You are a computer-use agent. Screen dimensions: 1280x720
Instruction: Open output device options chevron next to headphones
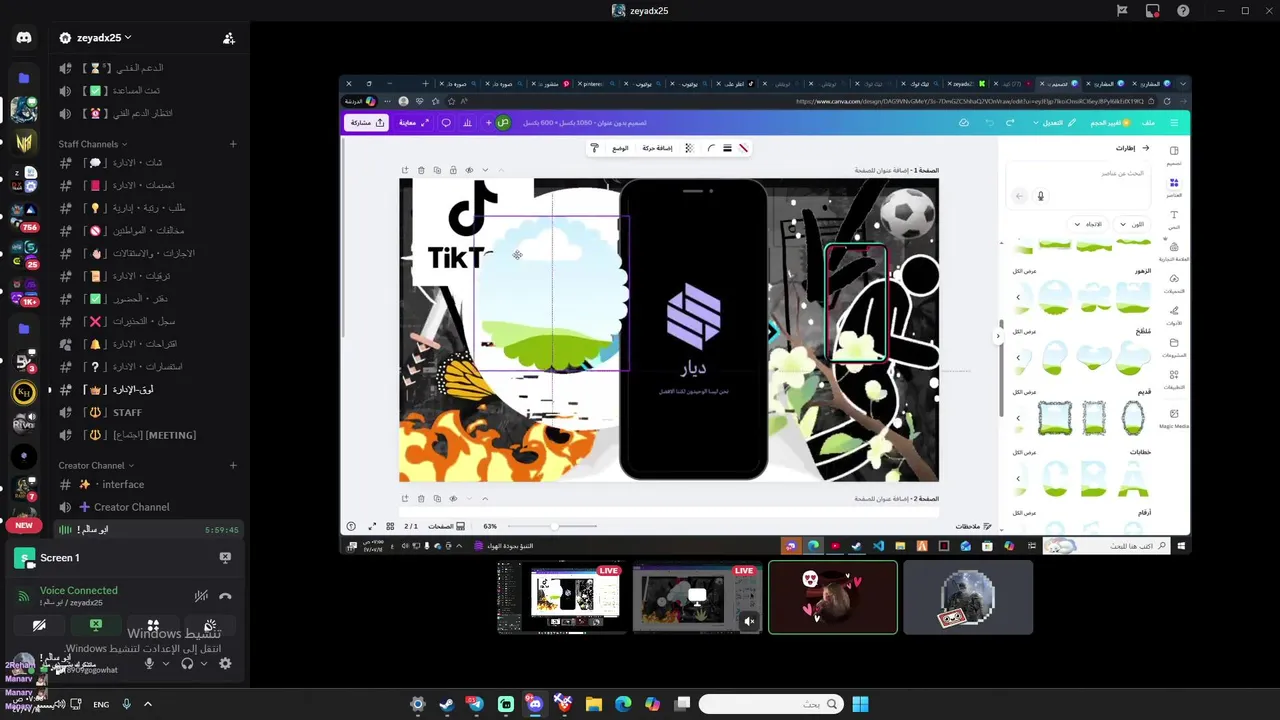click(204, 663)
